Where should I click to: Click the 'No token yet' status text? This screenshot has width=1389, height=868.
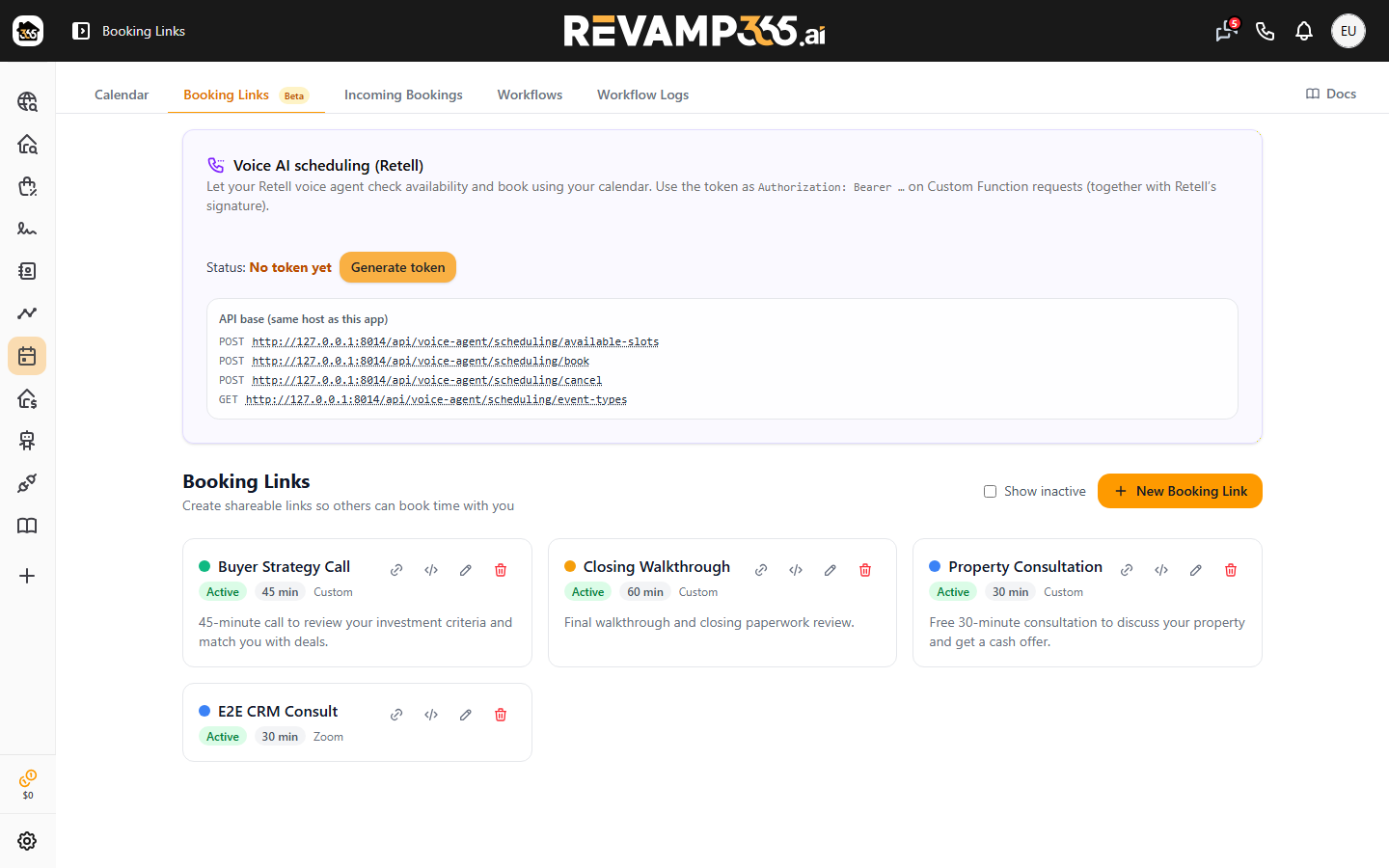coord(290,267)
